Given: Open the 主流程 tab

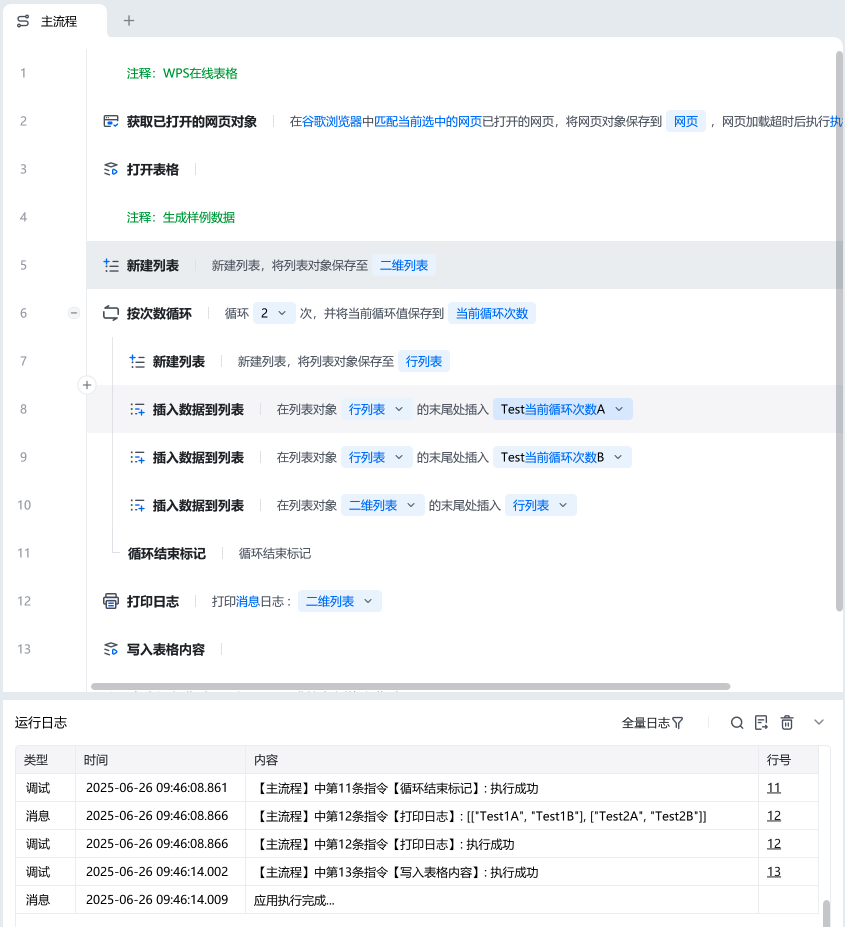Looking at the screenshot, I should pos(55,21).
